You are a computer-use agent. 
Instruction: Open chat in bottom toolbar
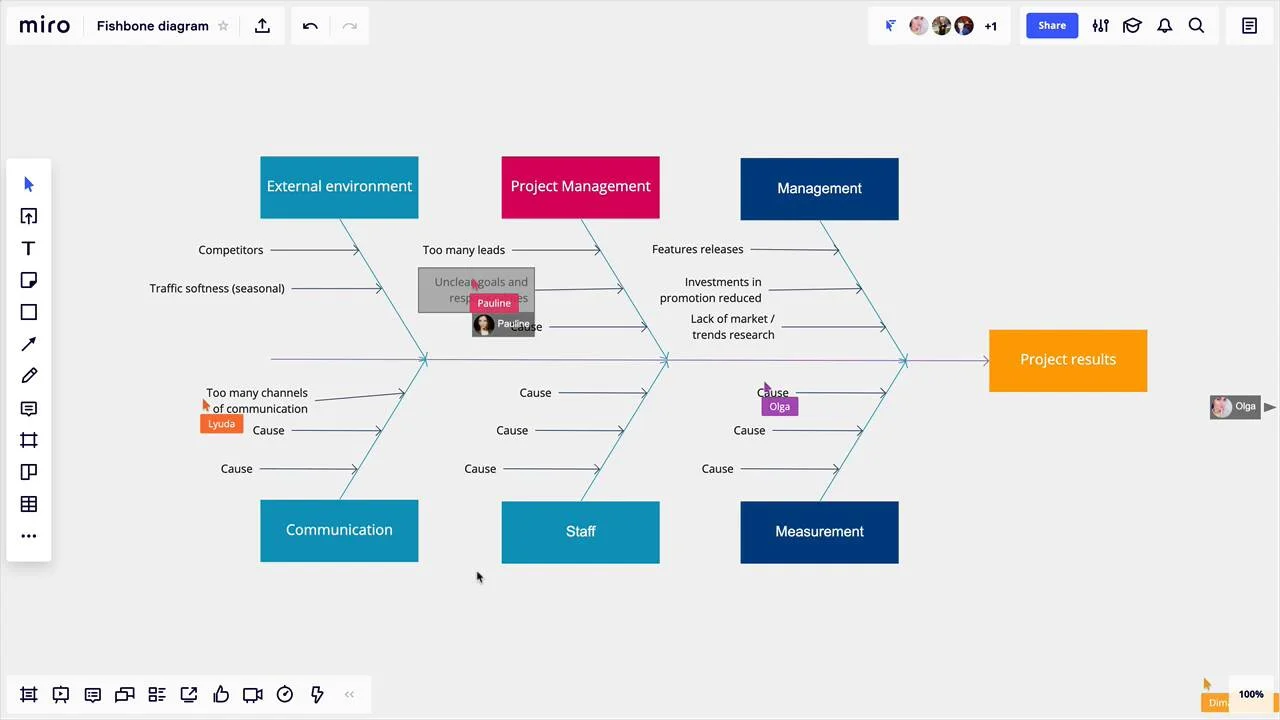point(125,695)
